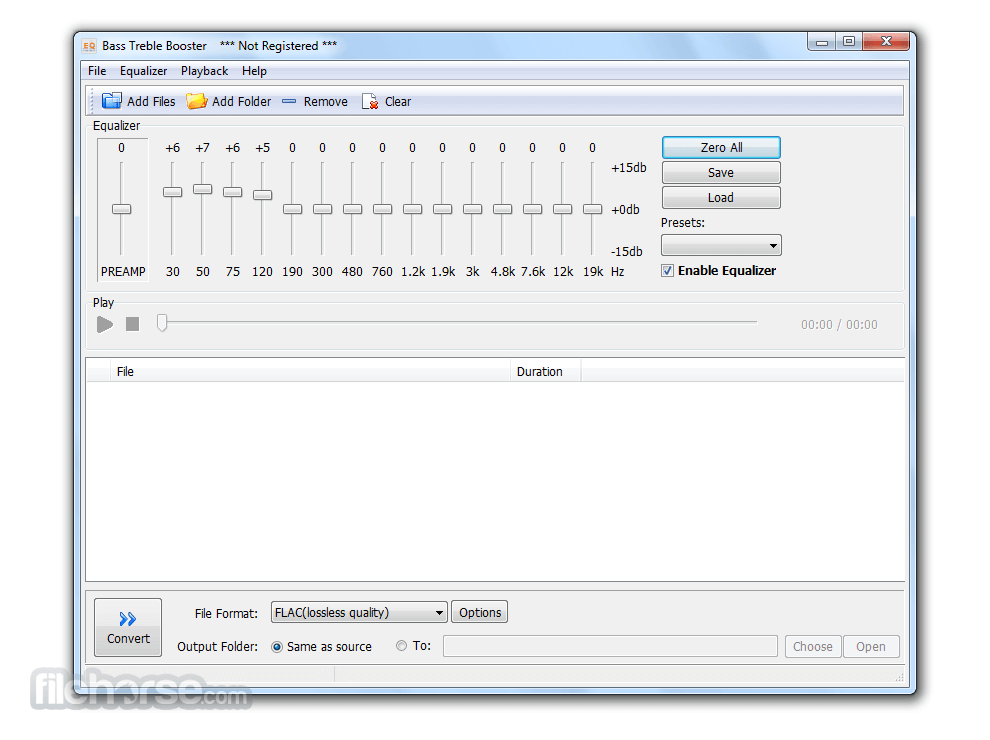Click the 480 Hz band slider handle
Screen dimensions: 990x740
[x=352, y=209]
